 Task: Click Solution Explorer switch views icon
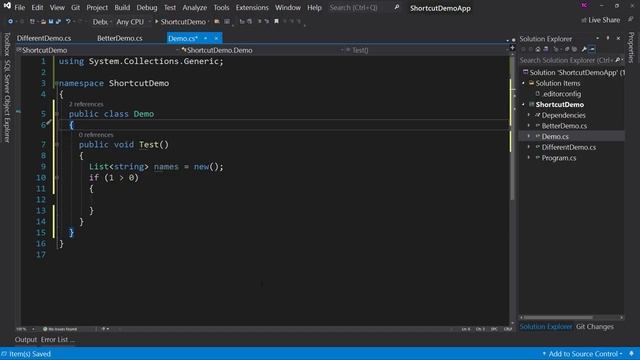tap(546, 49)
